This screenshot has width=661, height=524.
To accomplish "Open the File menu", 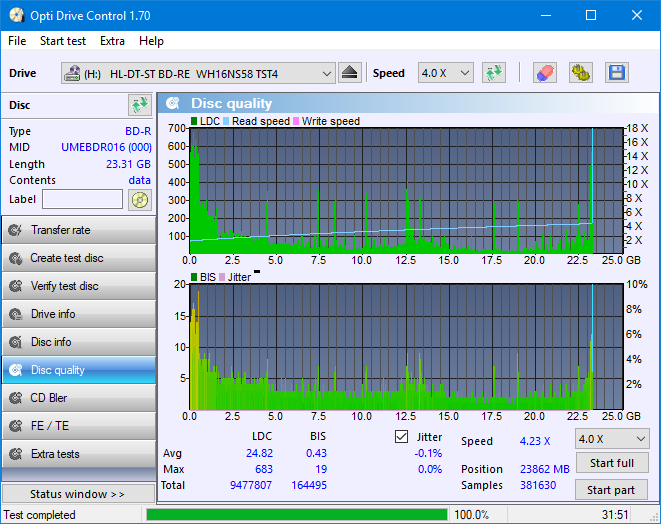I will [17, 41].
